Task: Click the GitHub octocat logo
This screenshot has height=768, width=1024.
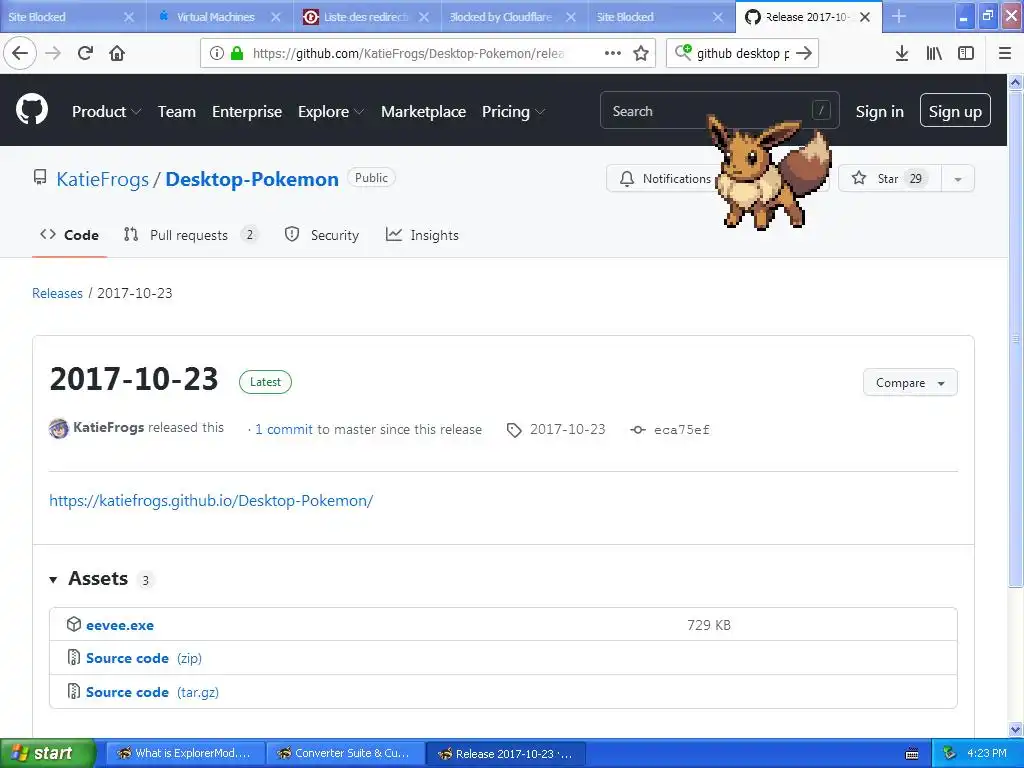Action: (x=31, y=110)
